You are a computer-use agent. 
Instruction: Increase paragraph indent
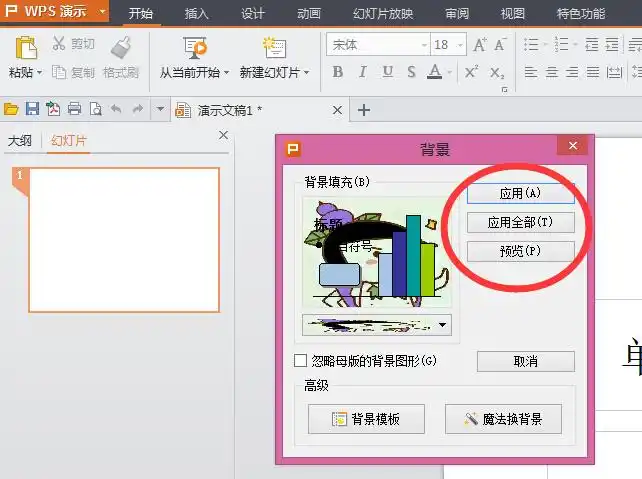612,44
